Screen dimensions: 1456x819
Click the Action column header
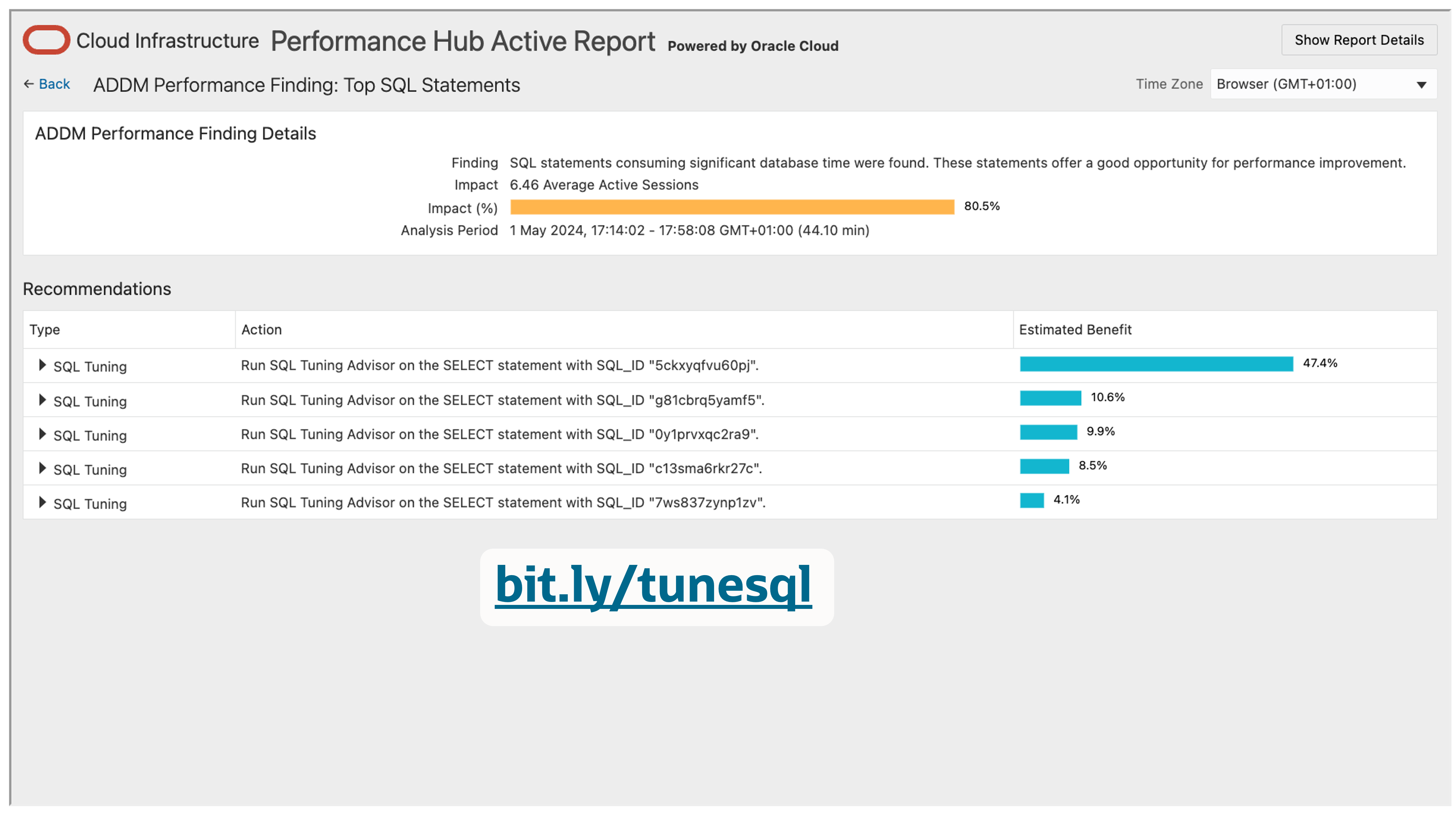coord(262,329)
